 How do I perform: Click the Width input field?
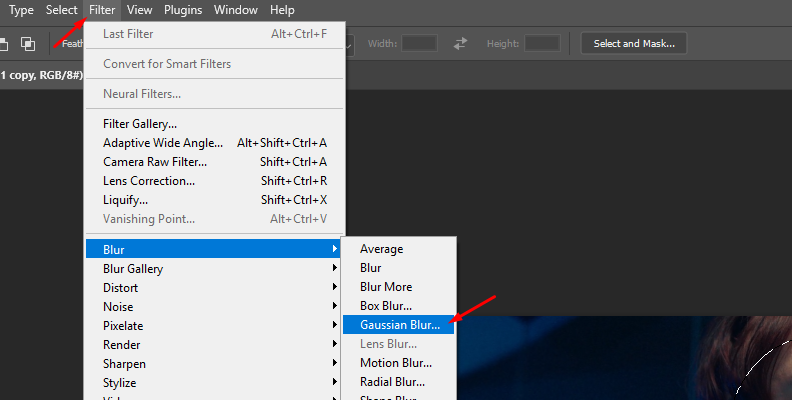419,43
